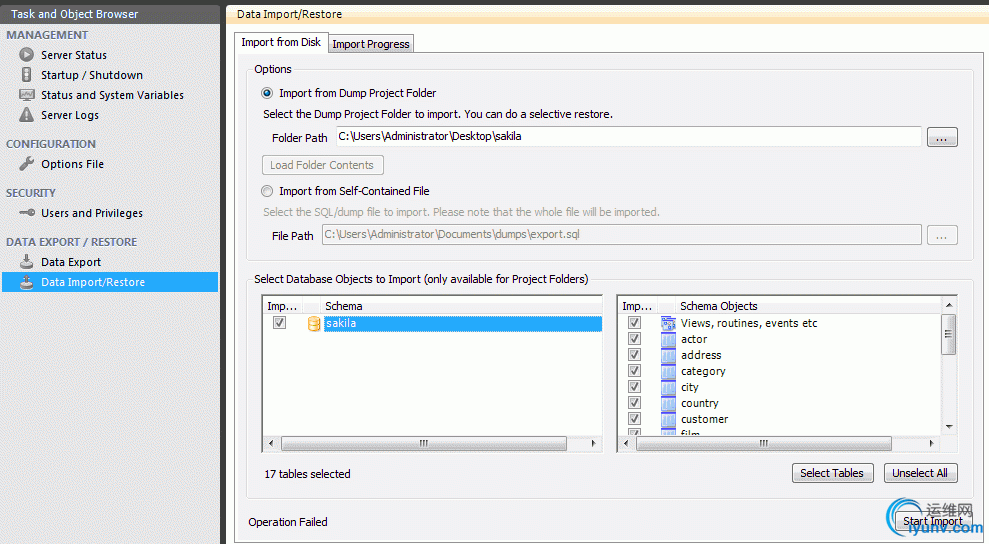Browse for the Folder Path
This screenshot has height=544, width=989.
point(942,137)
